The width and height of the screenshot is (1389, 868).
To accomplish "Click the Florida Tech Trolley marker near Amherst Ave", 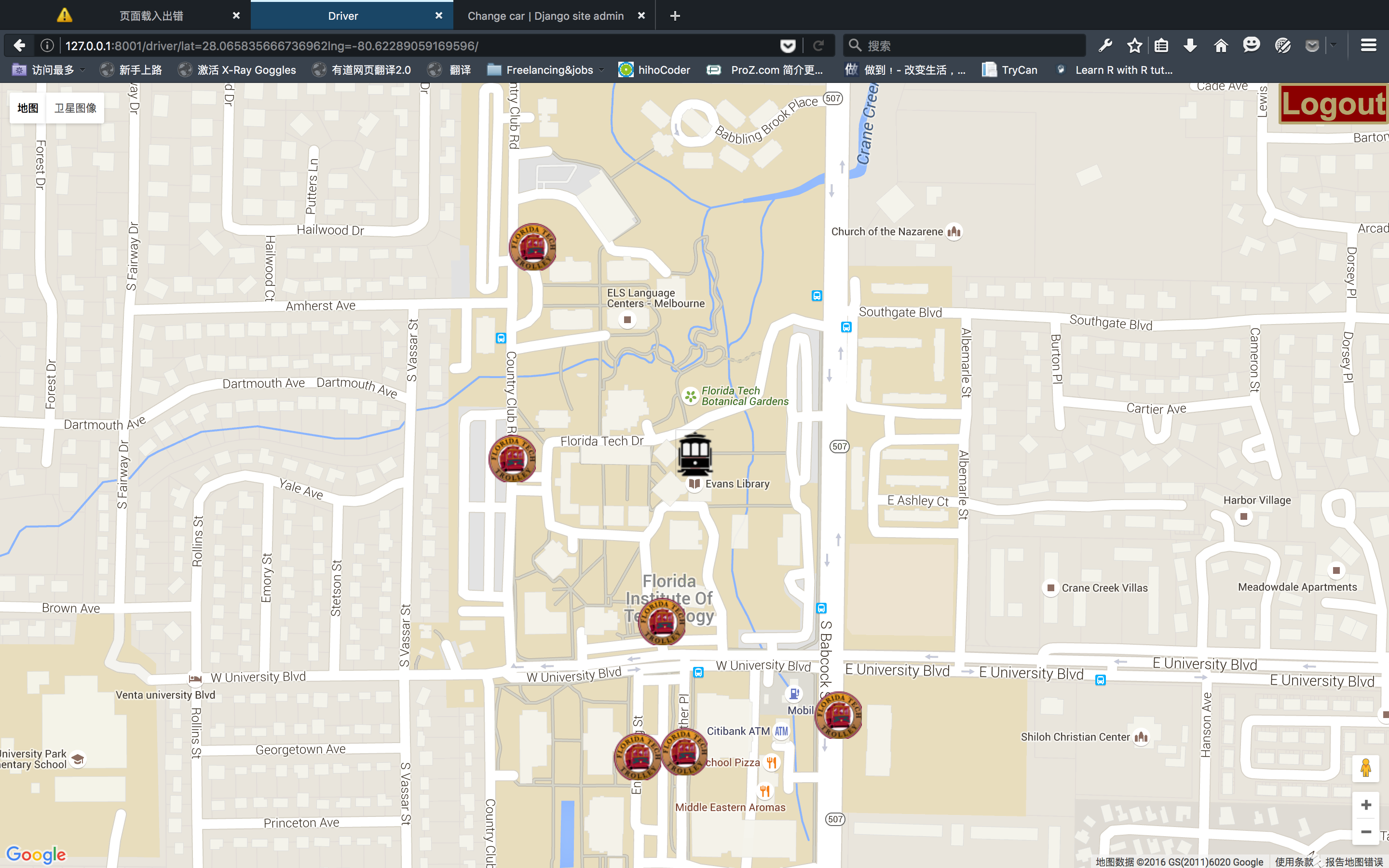I will 532,247.
